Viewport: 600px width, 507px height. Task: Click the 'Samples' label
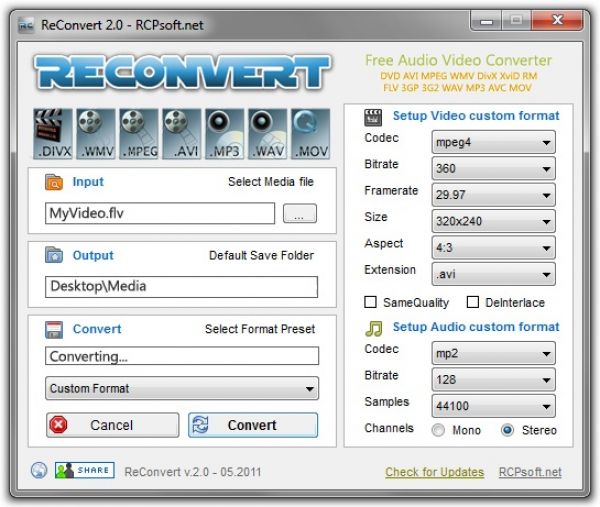coord(386,402)
